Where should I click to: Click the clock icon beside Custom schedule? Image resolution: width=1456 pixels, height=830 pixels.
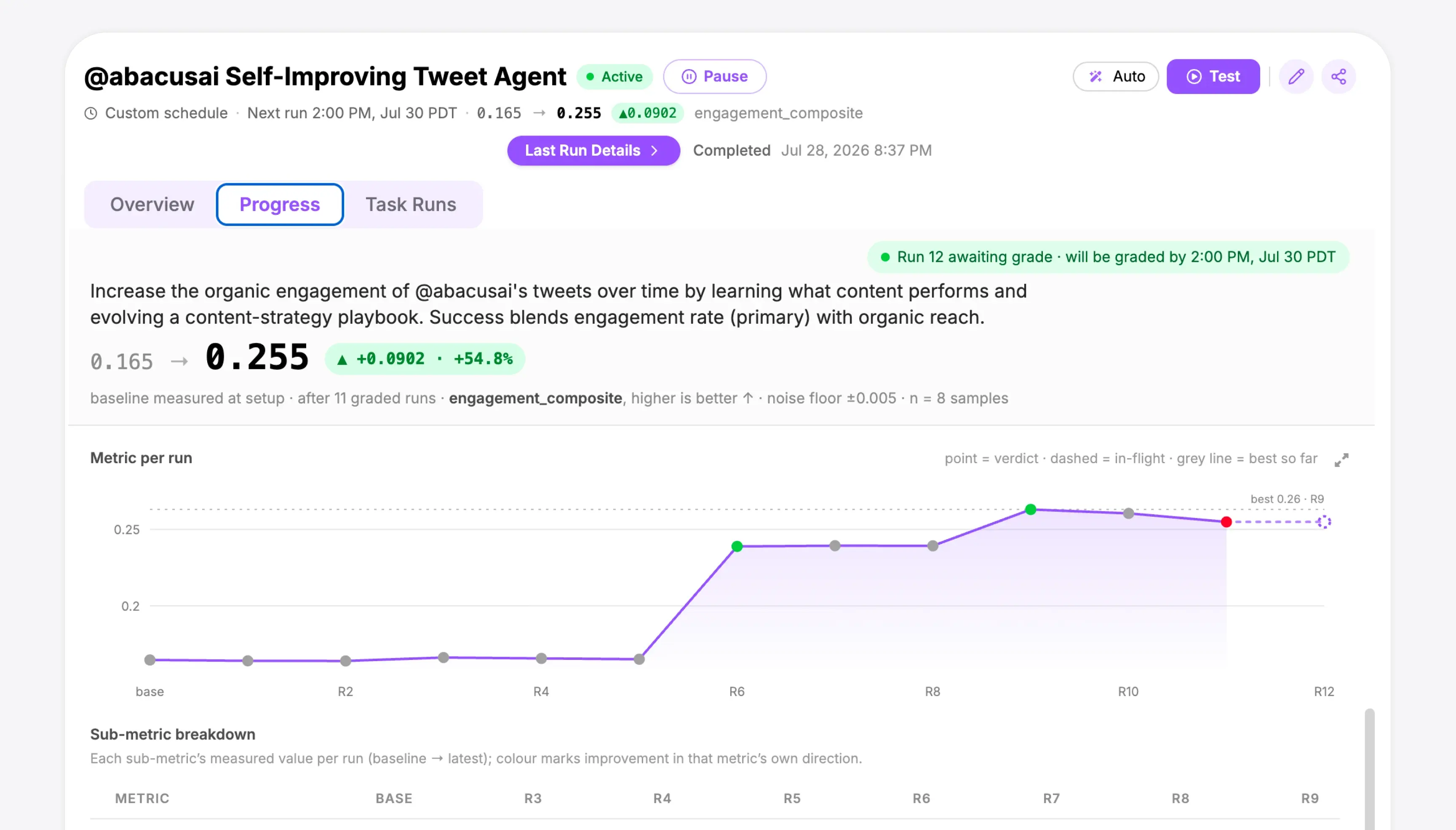(91, 113)
